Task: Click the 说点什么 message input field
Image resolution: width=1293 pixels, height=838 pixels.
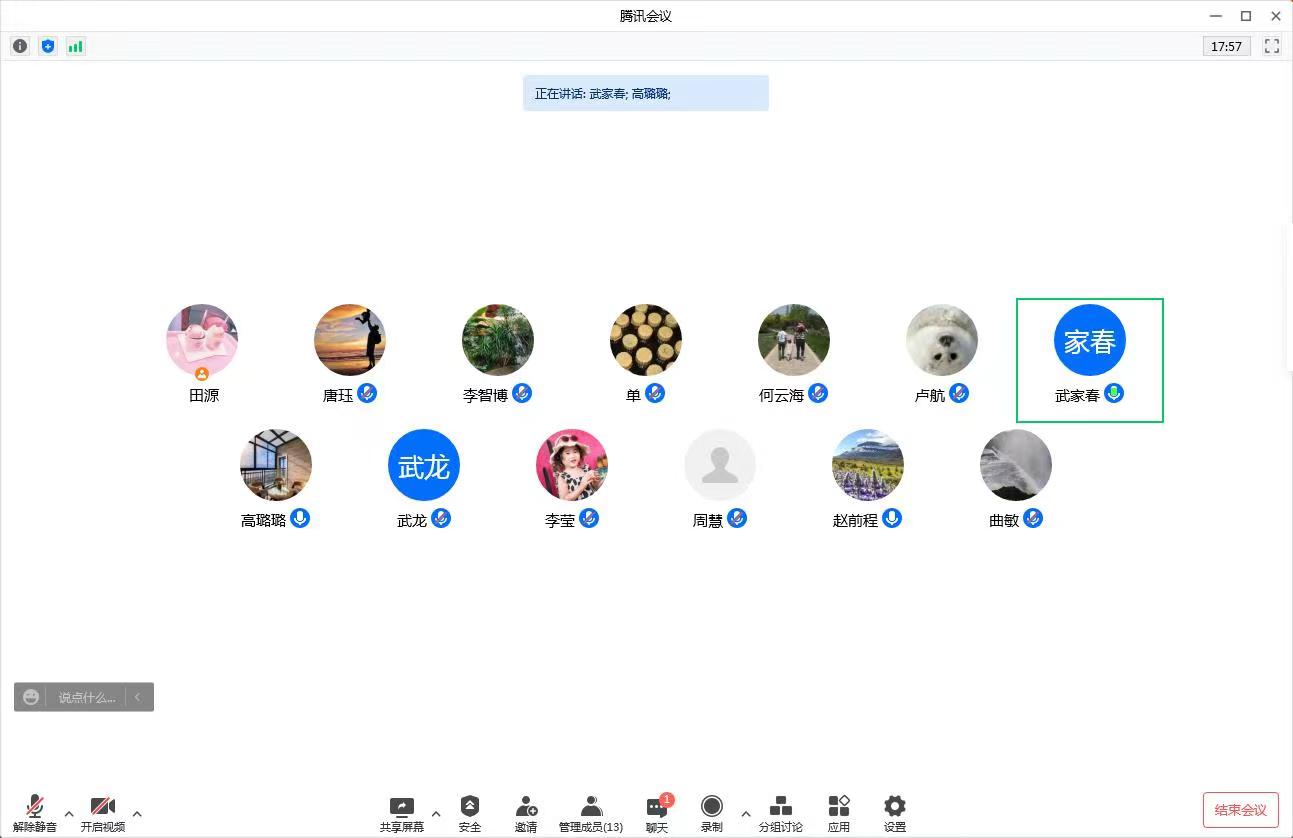Action: pyautogui.click(x=86, y=697)
